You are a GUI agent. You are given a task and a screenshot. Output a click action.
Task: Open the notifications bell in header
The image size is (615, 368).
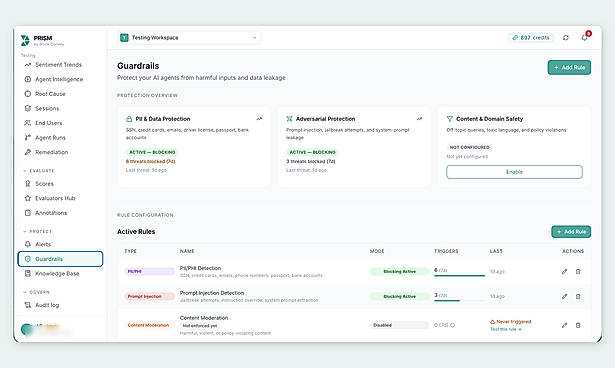(584, 38)
